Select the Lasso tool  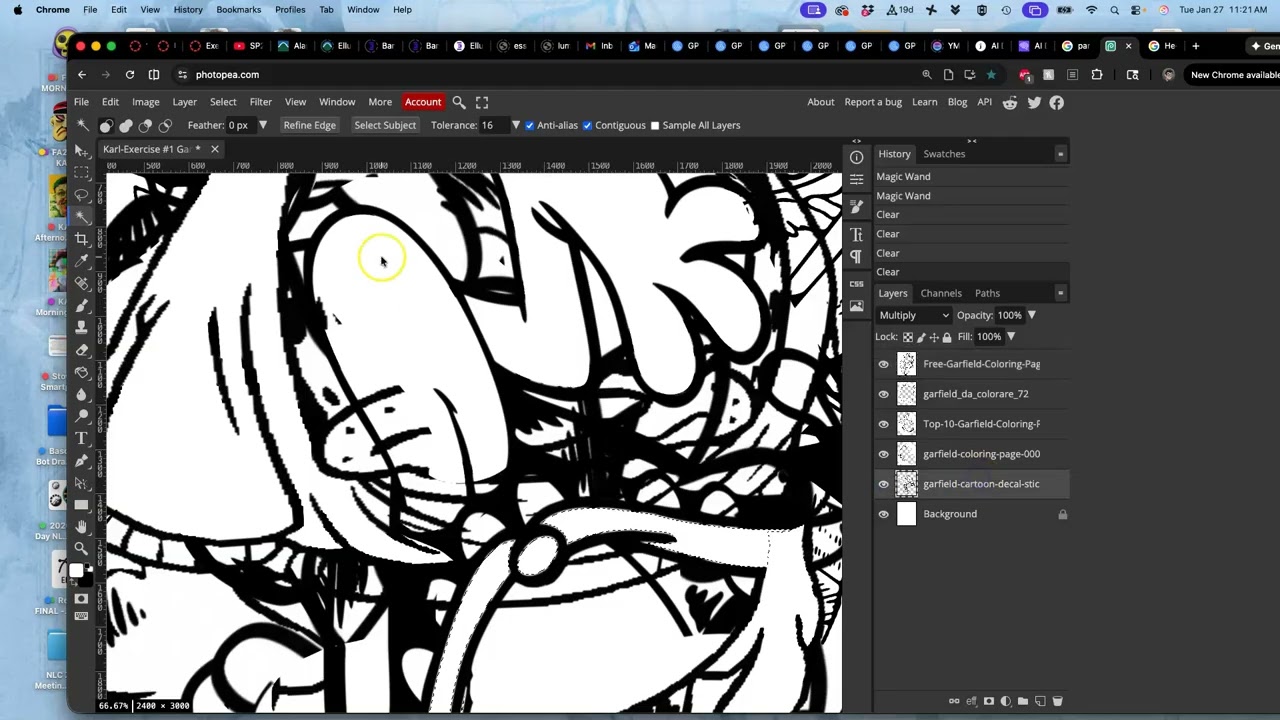pyautogui.click(x=82, y=194)
